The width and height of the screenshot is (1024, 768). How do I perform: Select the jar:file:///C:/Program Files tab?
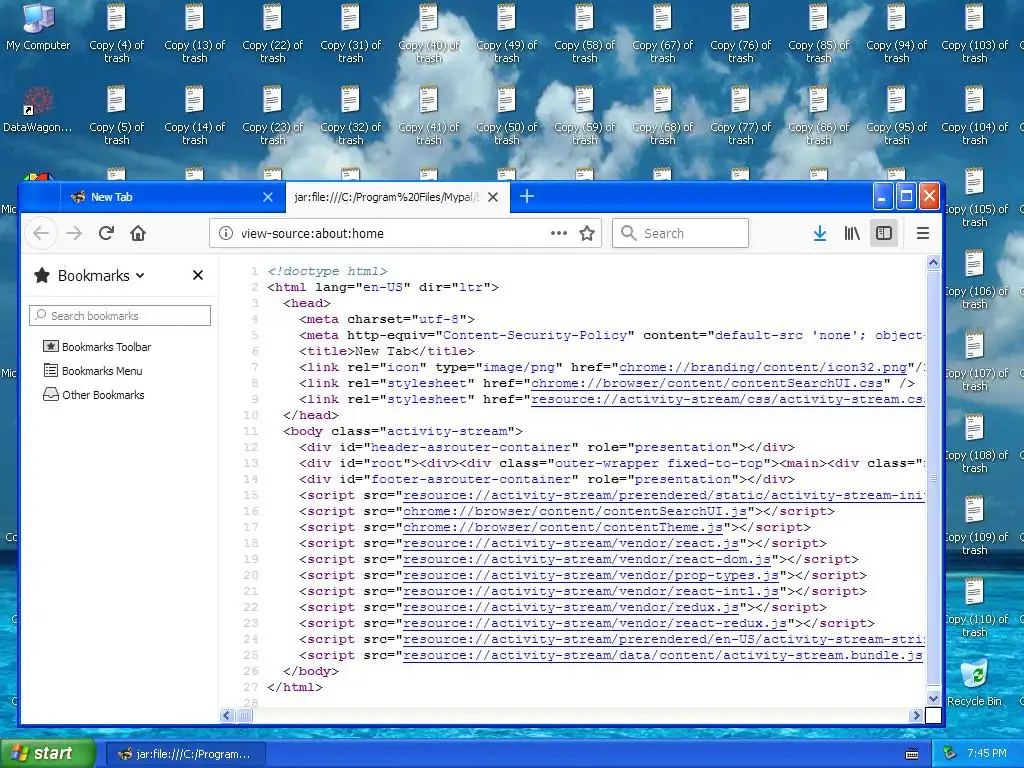click(387, 197)
